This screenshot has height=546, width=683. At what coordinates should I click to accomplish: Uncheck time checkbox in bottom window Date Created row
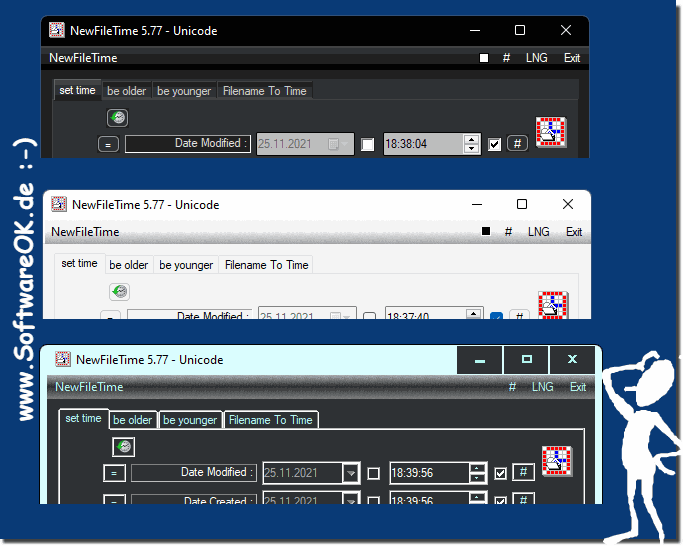pos(500,501)
